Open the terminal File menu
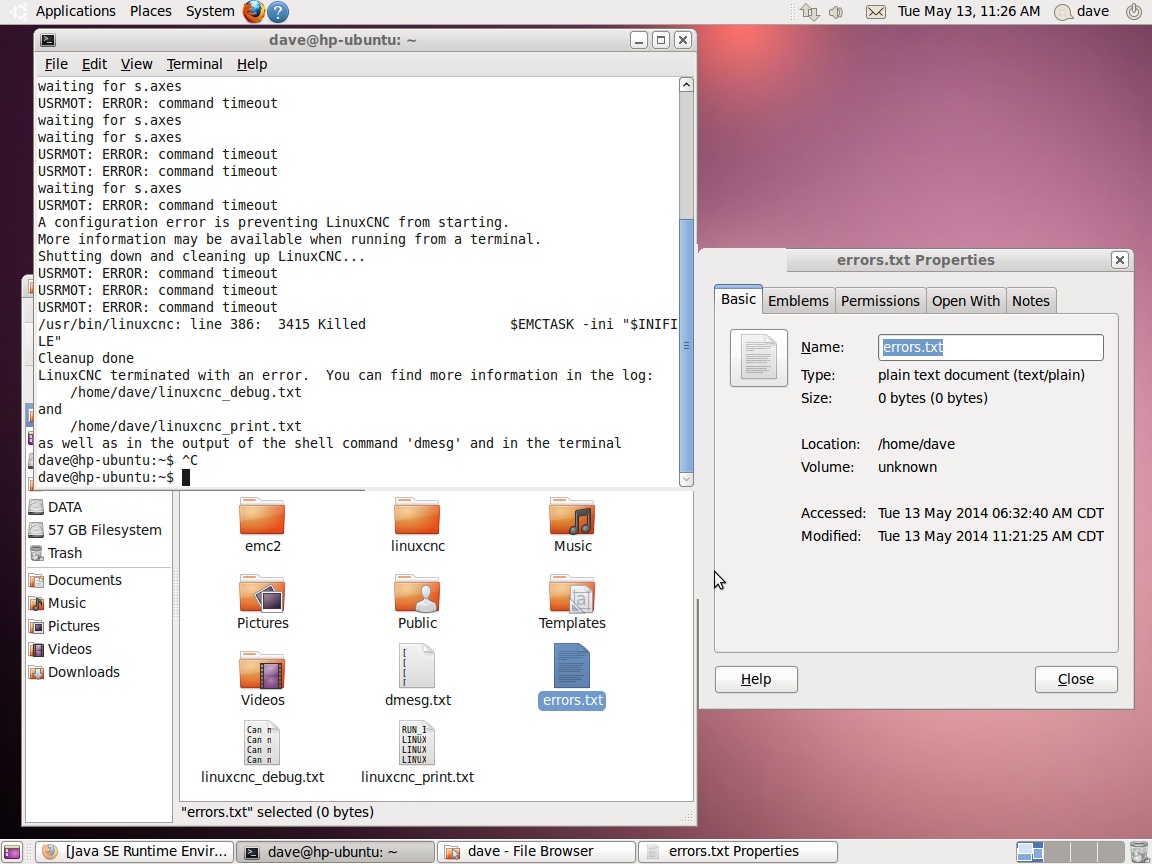Screen dimensions: 1152x864 pyautogui.click(x=56, y=65)
